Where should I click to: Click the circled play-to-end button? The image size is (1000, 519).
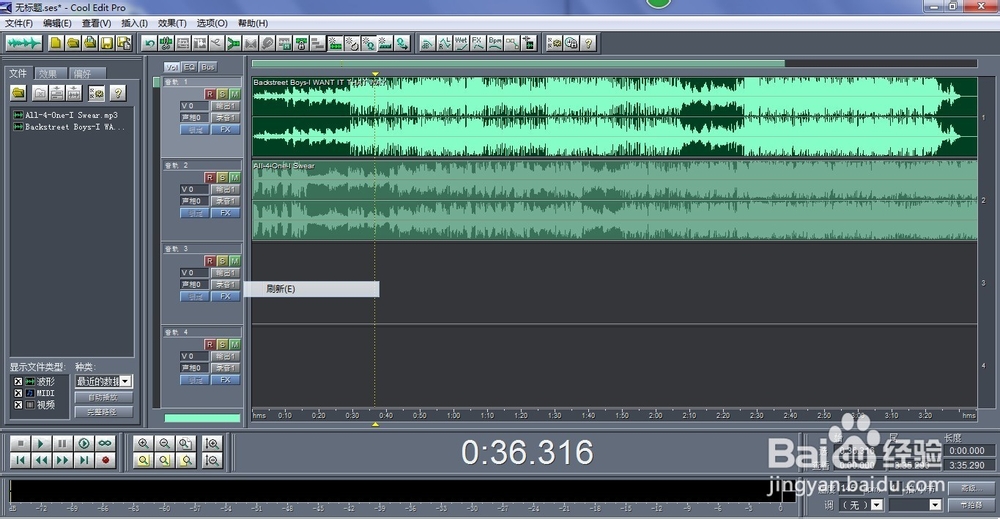click(x=84, y=443)
